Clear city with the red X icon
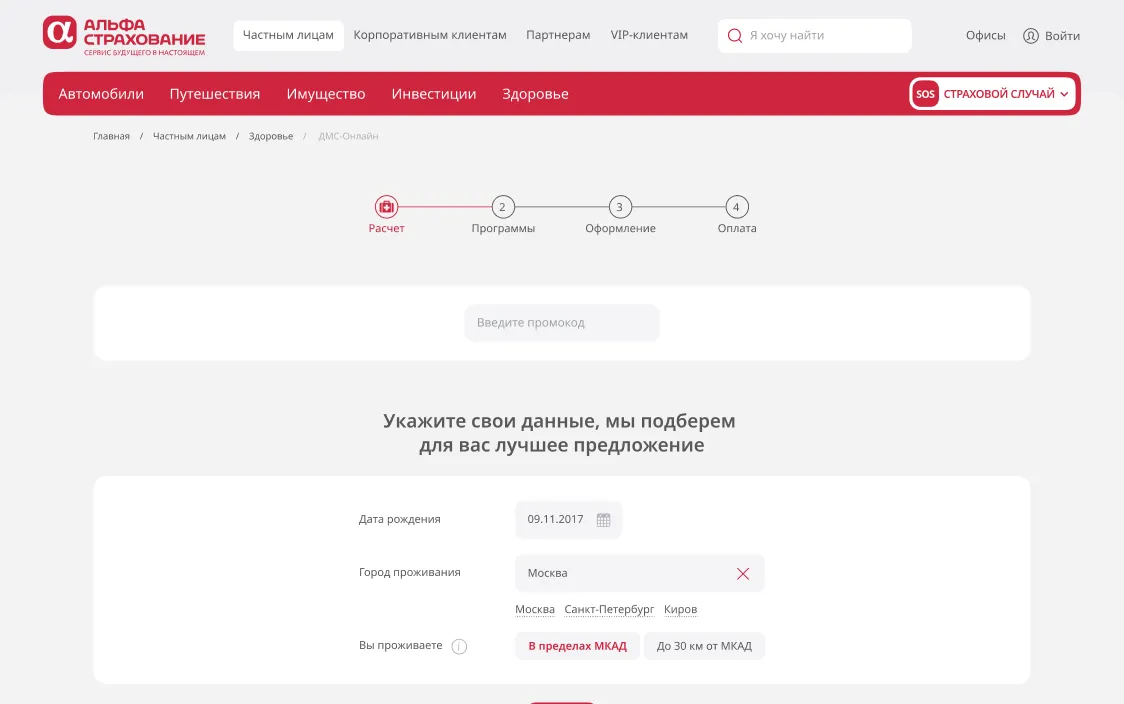Viewport: 1124px width, 704px height. 743,574
